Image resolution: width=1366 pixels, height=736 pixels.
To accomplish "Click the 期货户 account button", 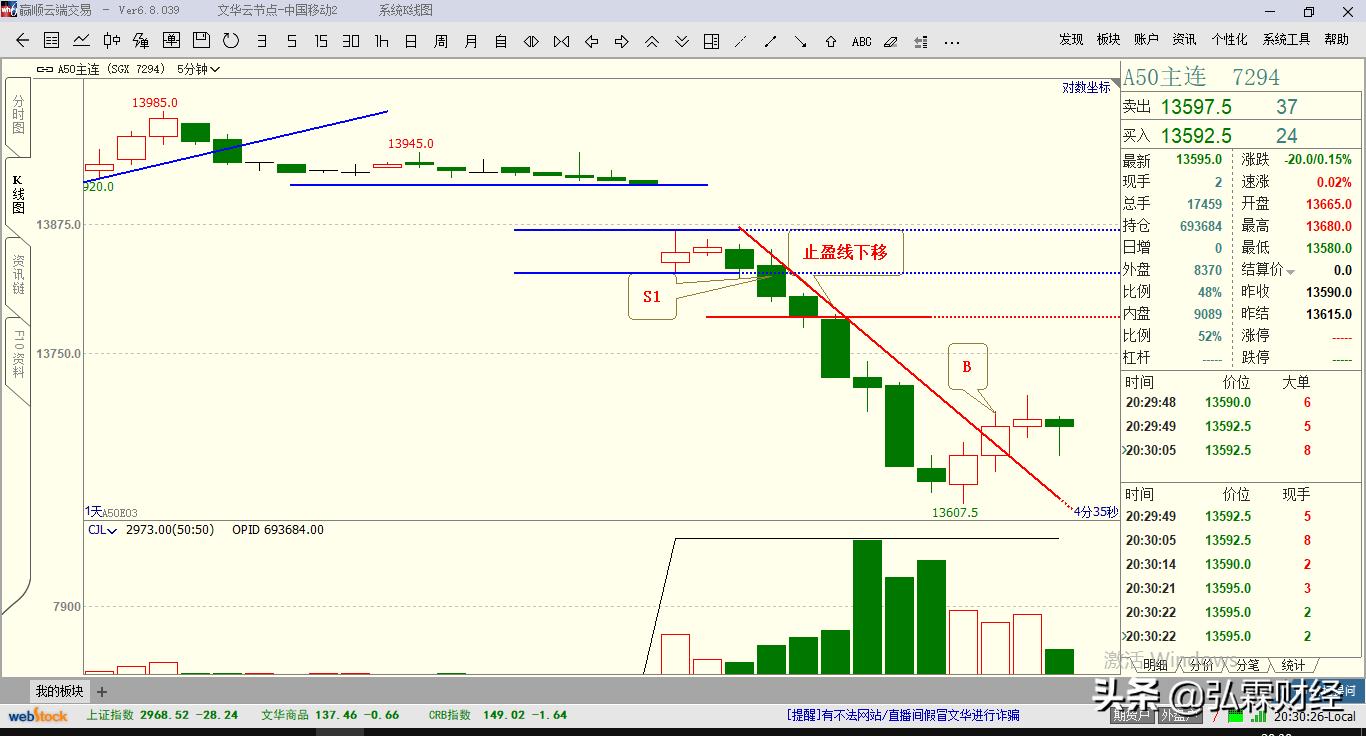I will pyautogui.click(x=1131, y=715).
